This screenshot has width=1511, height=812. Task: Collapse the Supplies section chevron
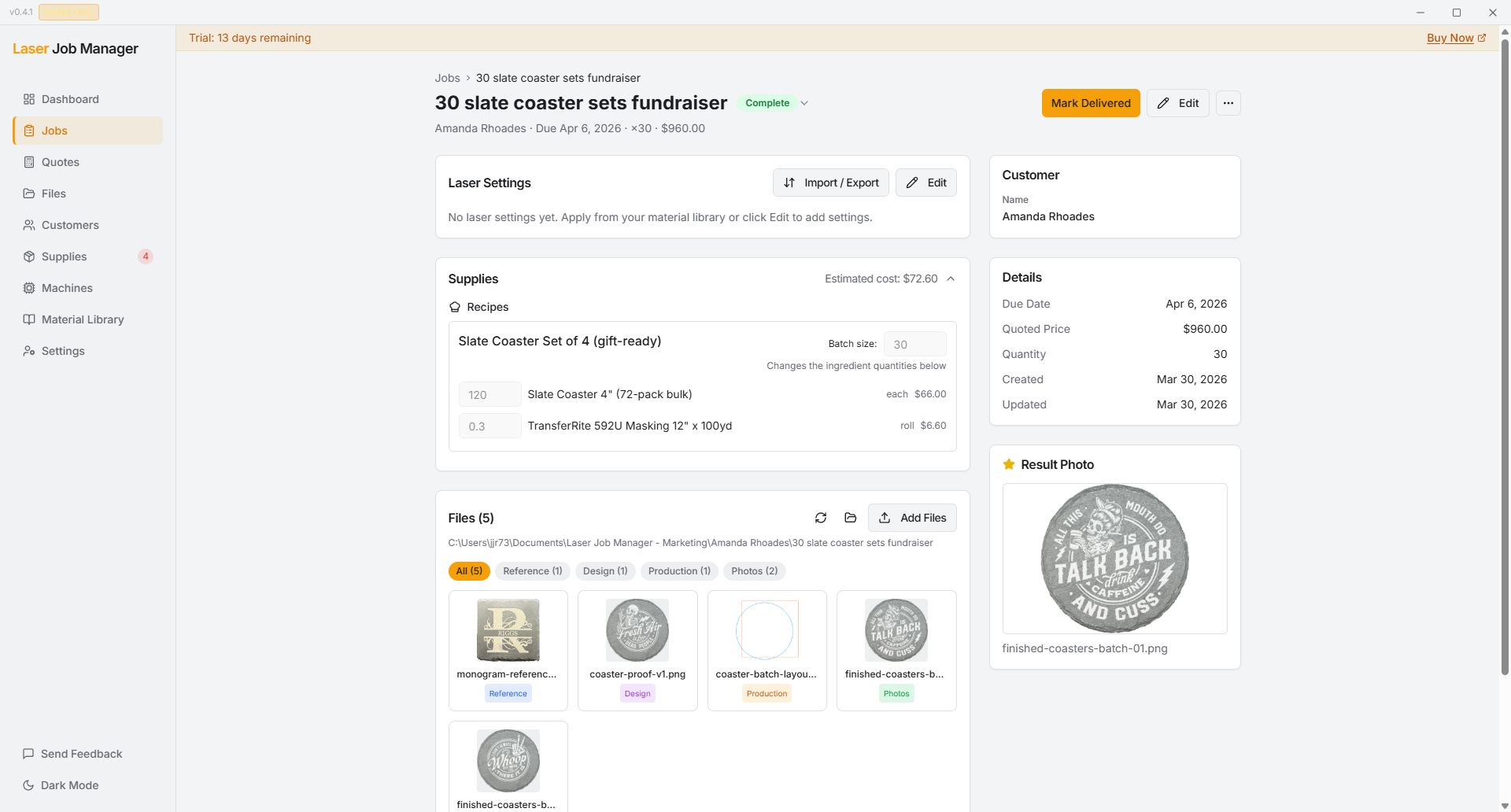pyautogui.click(x=951, y=279)
